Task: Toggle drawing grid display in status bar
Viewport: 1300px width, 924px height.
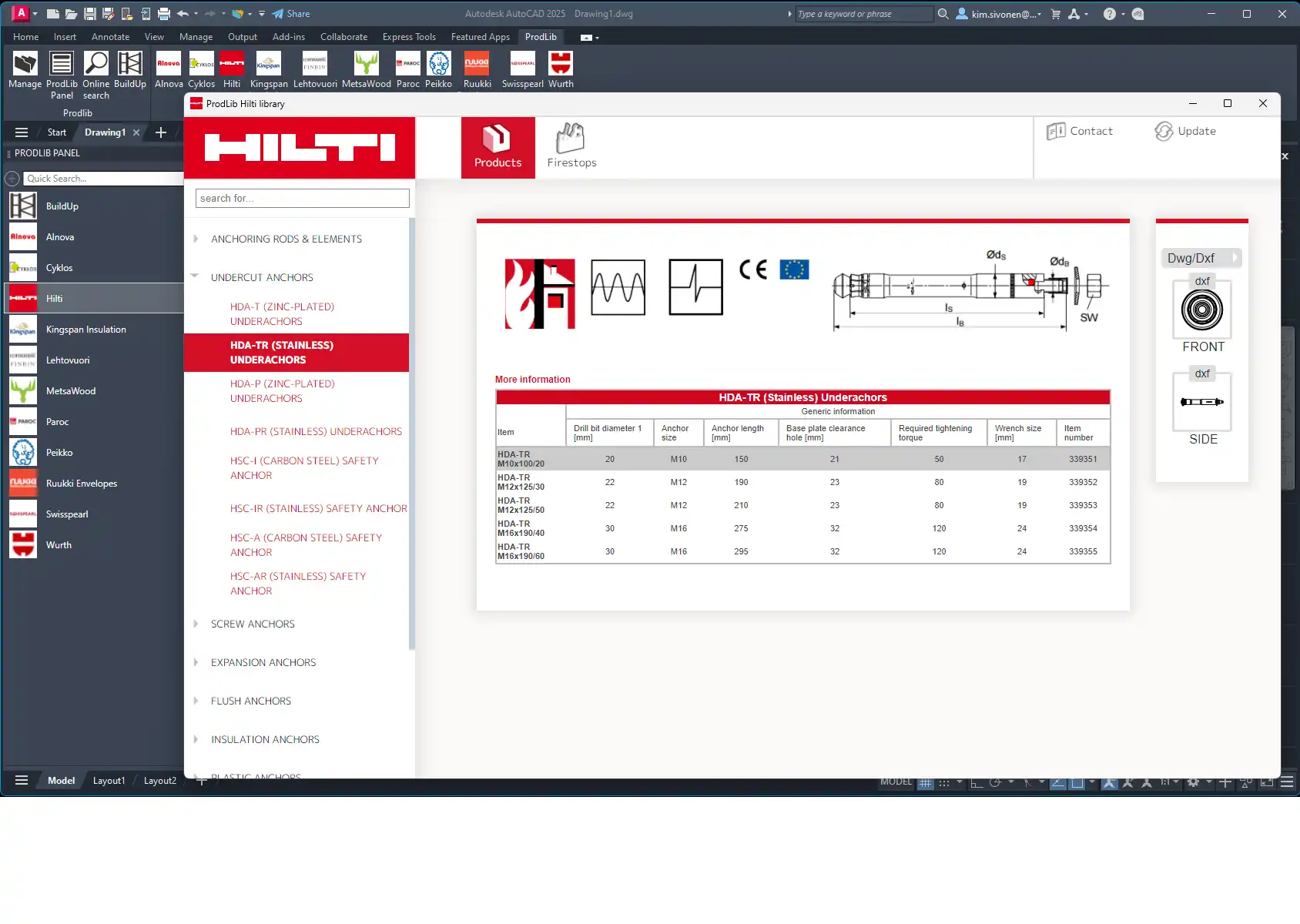Action: [926, 783]
